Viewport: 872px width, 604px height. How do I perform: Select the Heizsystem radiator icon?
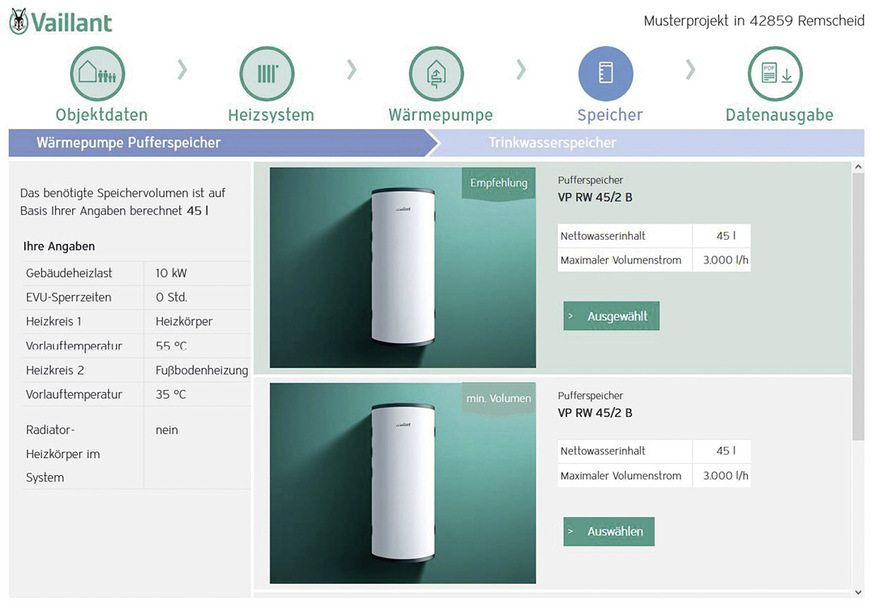[267, 74]
